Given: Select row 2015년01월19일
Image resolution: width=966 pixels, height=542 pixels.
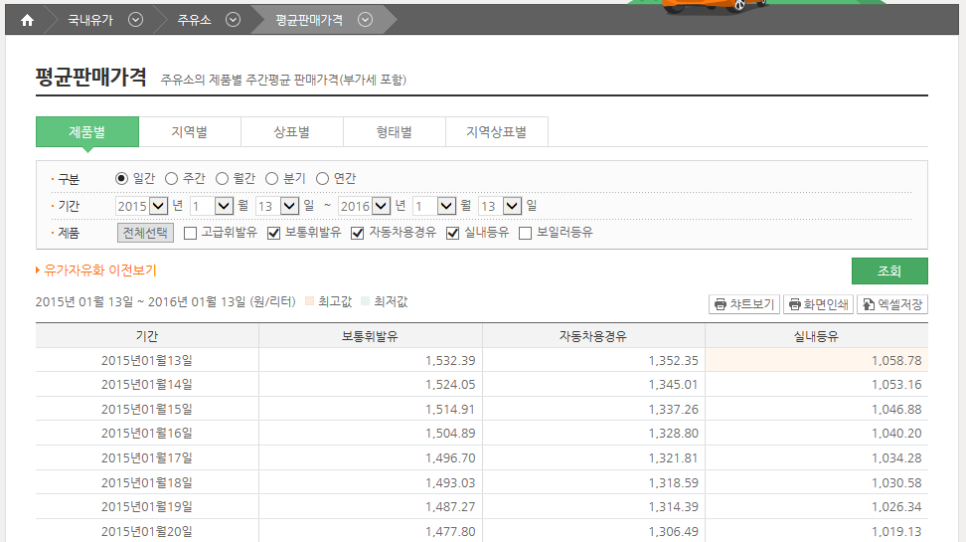Looking at the screenshot, I should tap(482, 506).
